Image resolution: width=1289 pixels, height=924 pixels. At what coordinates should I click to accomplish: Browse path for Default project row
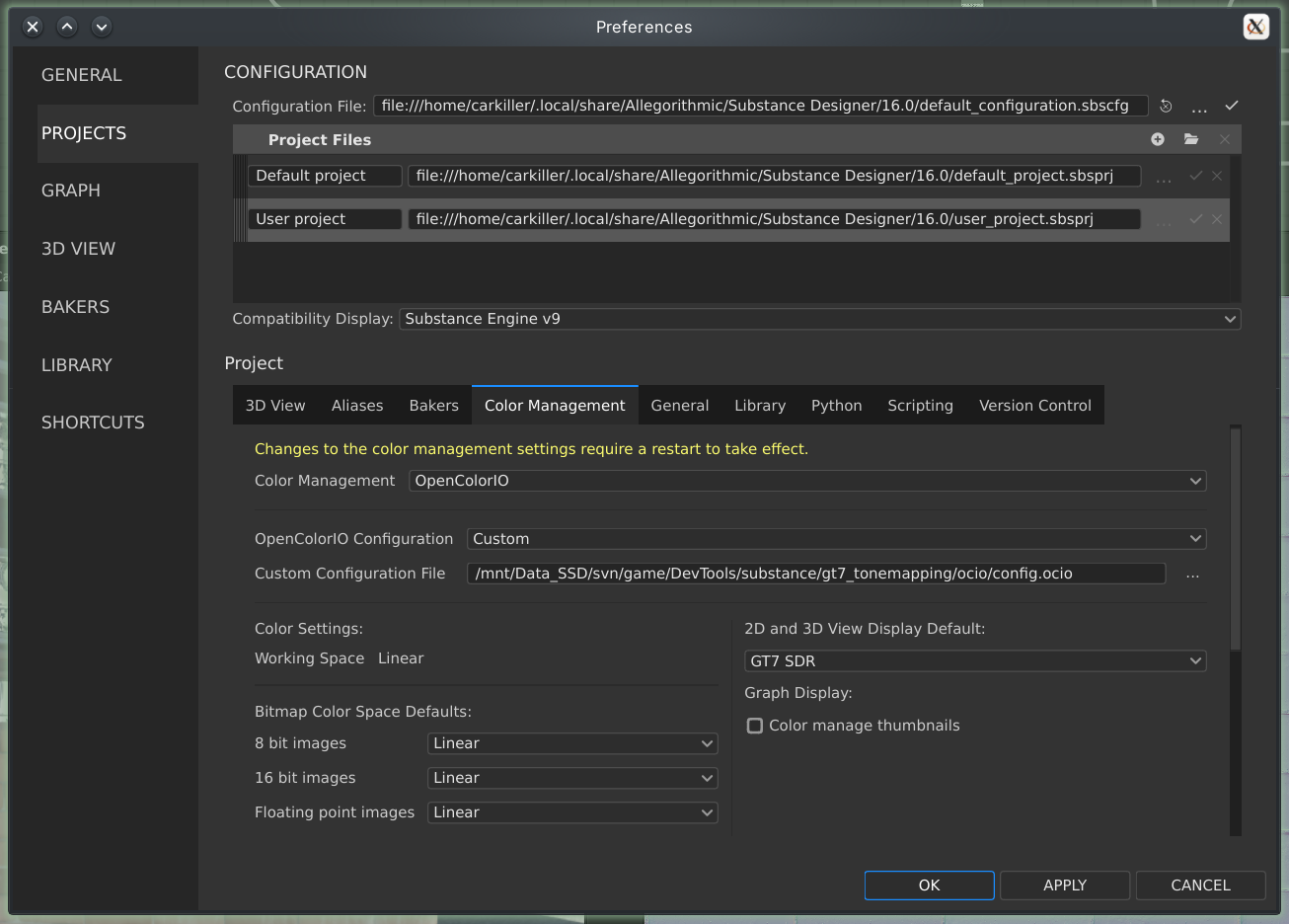coord(1164,178)
